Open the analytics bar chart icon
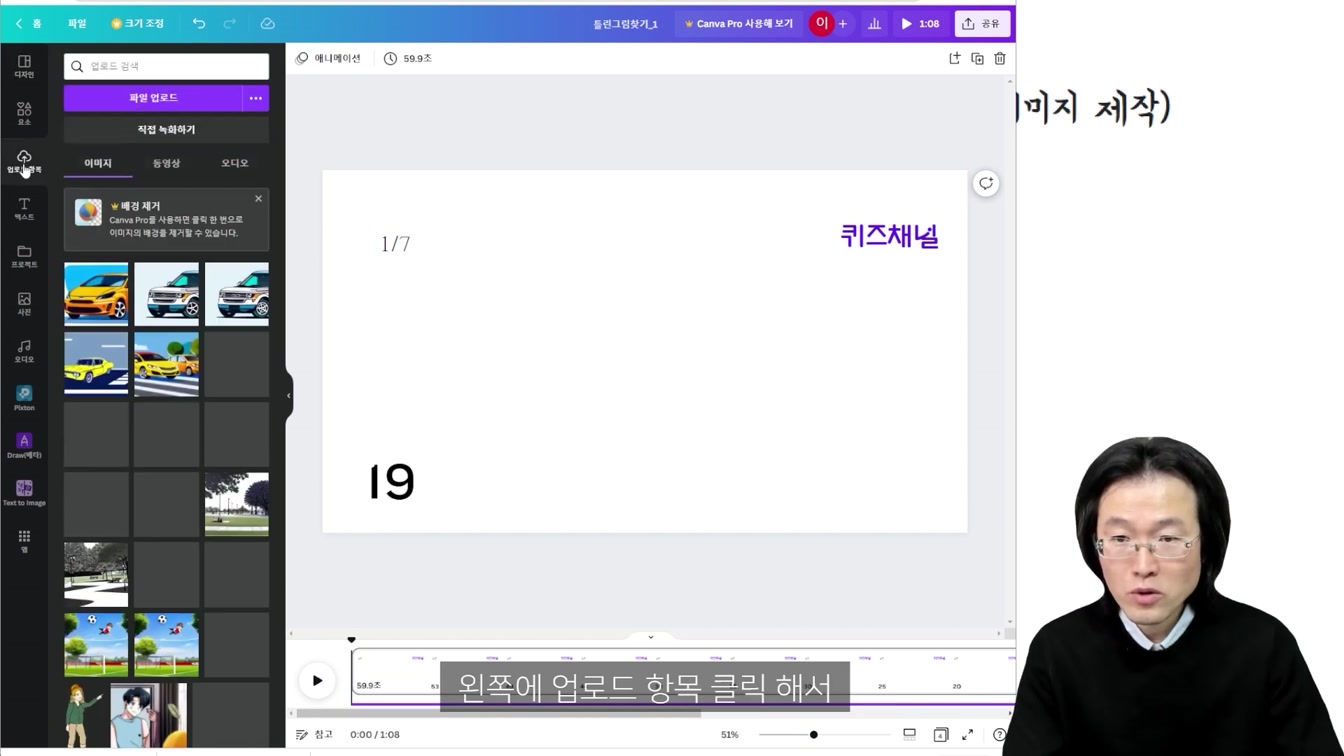 click(x=874, y=23)
